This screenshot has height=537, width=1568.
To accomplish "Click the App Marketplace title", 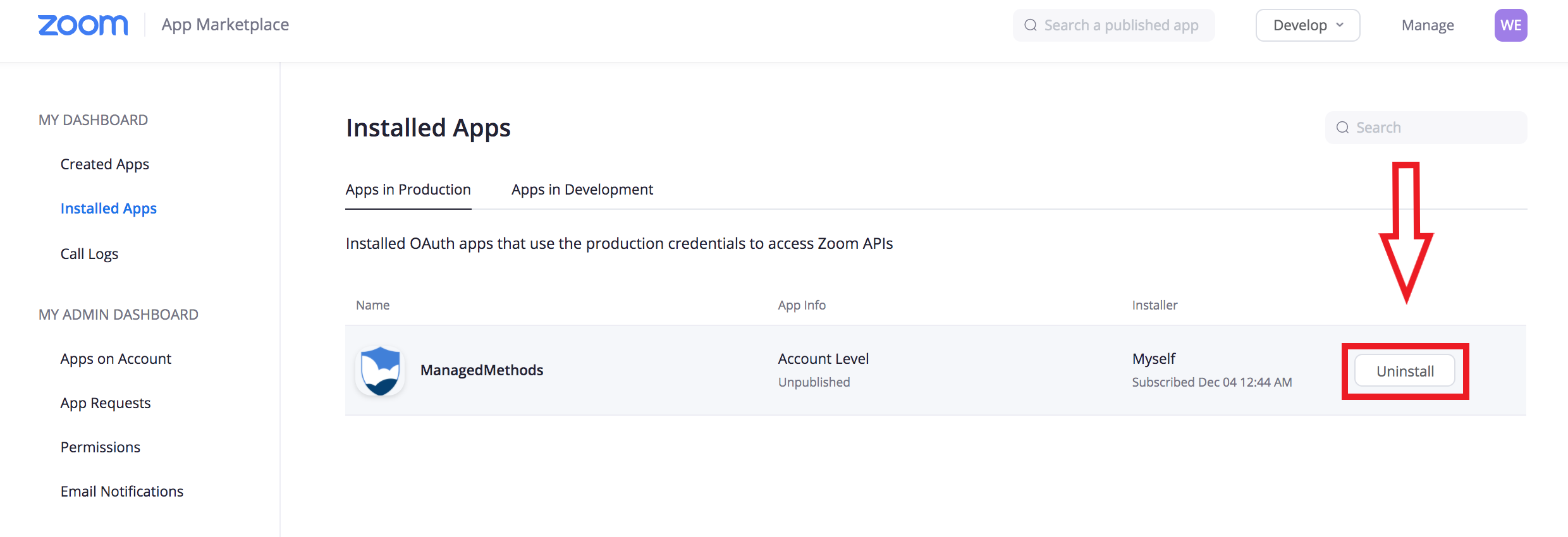I will click(x=225, y=25).
